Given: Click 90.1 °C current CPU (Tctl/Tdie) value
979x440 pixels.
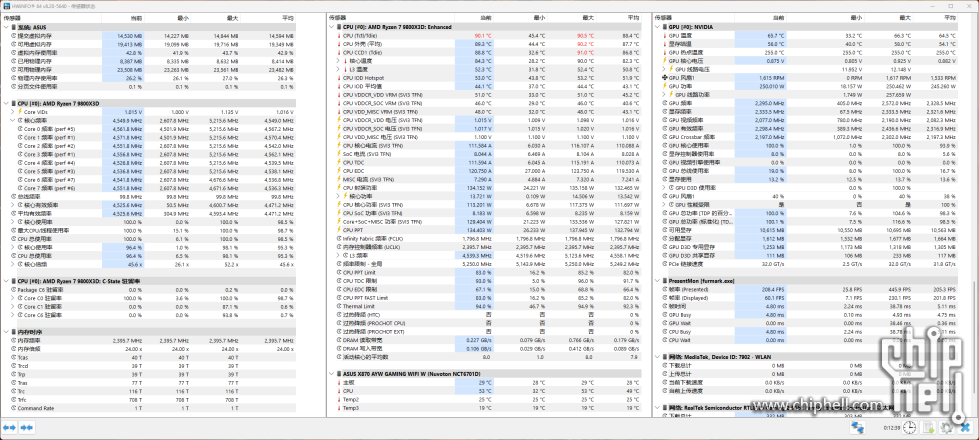Looking at the screenshot, I should point(483,36).
